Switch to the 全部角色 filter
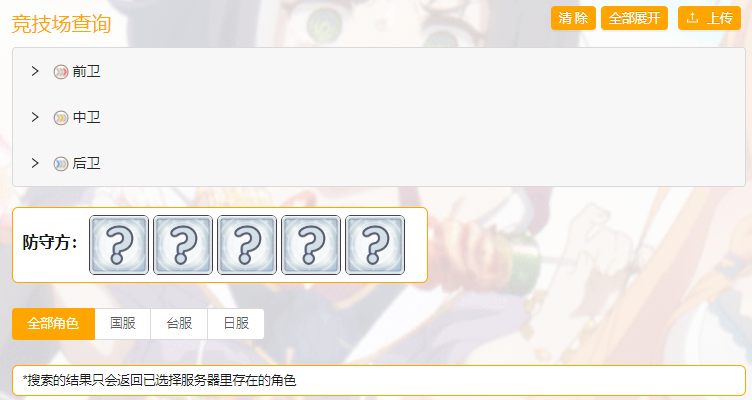Image resolution: width=752 pixels, height=400 pixels. tap(53, 324)
